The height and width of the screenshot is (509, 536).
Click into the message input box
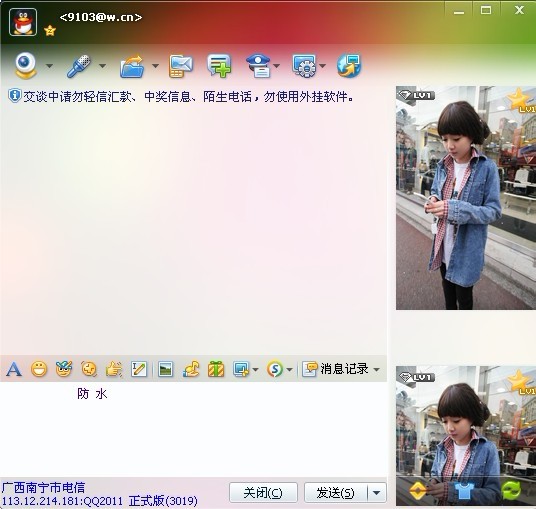coord(193,429)
